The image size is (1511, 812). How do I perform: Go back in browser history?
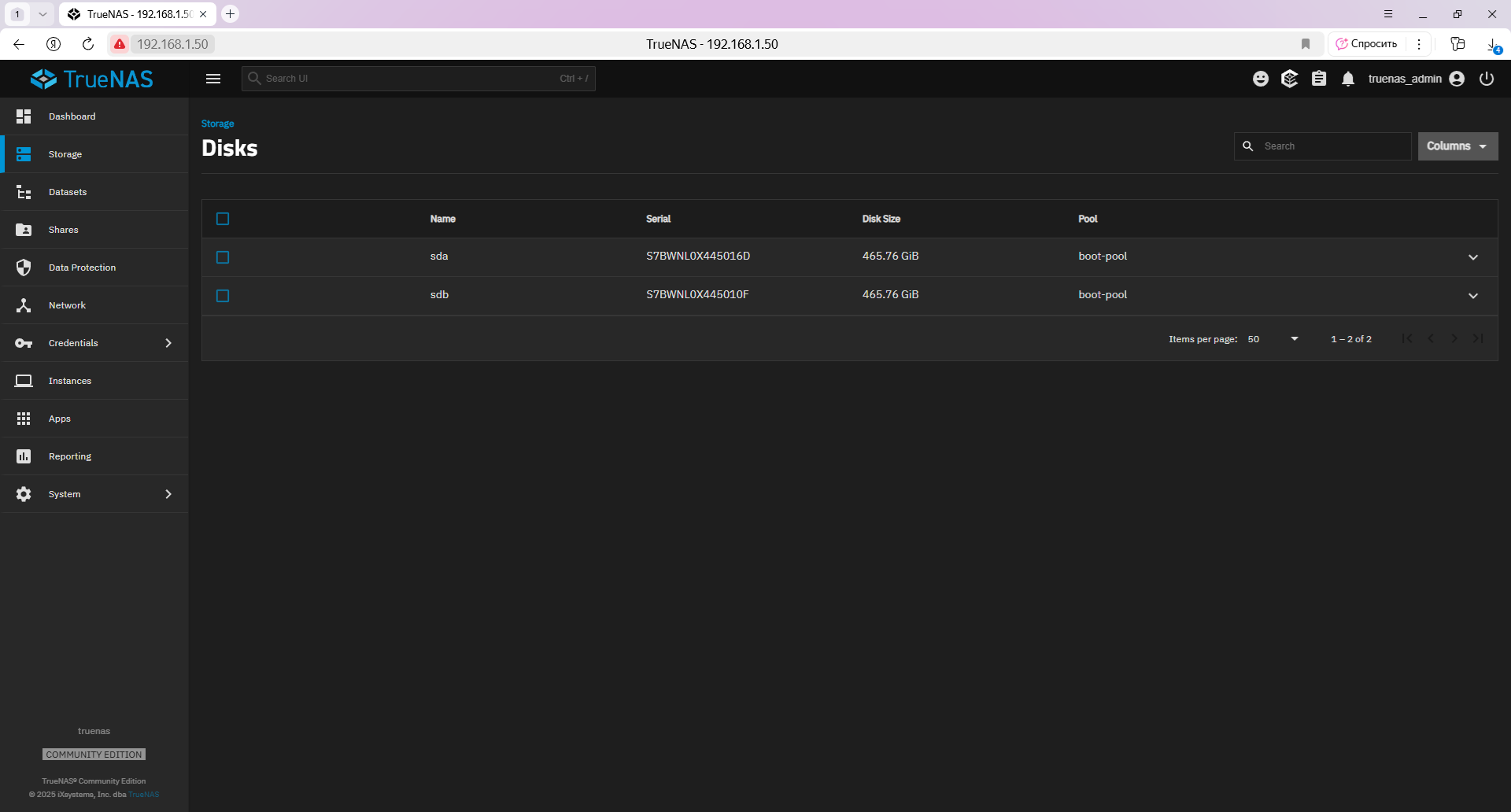tap(19, 44)
